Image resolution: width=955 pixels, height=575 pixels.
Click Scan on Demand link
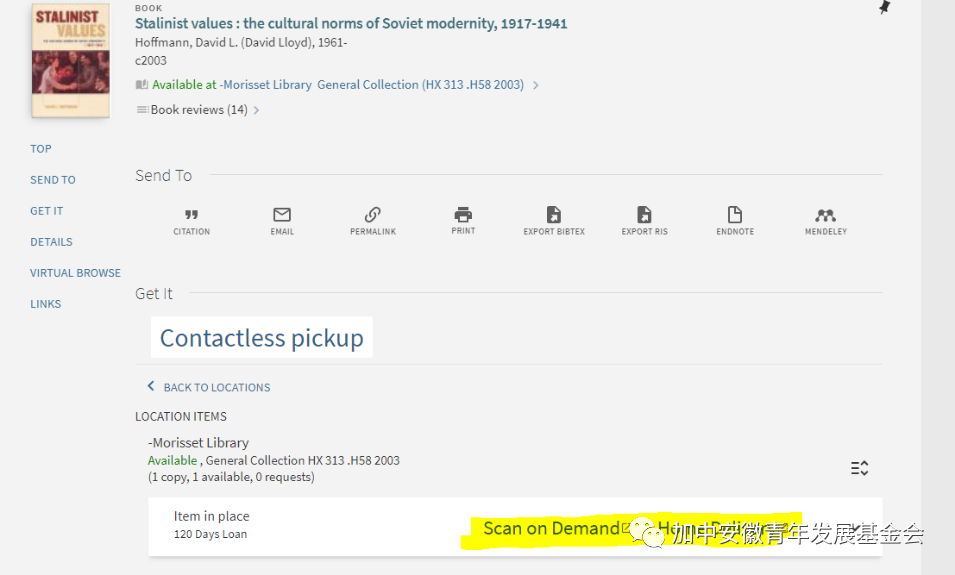551,528
